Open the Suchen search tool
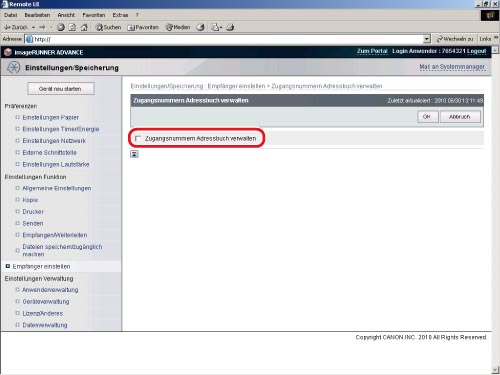 point(108,27)
